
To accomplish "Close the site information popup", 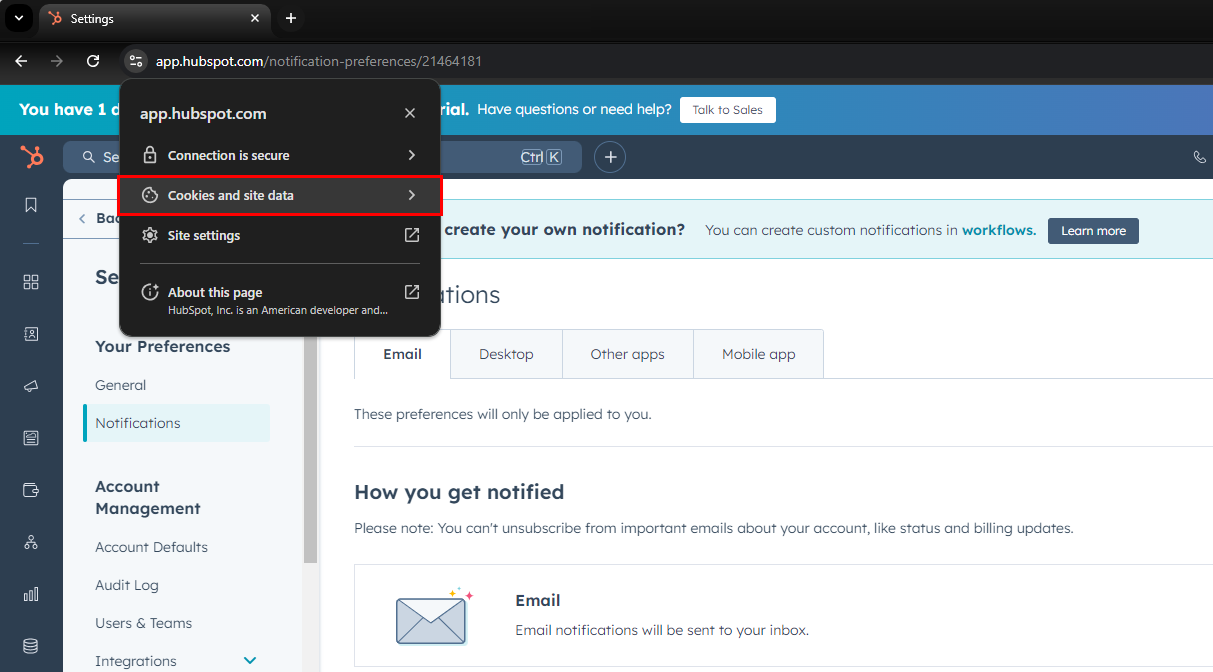I will pyautogui.click(x=410, y=113).
